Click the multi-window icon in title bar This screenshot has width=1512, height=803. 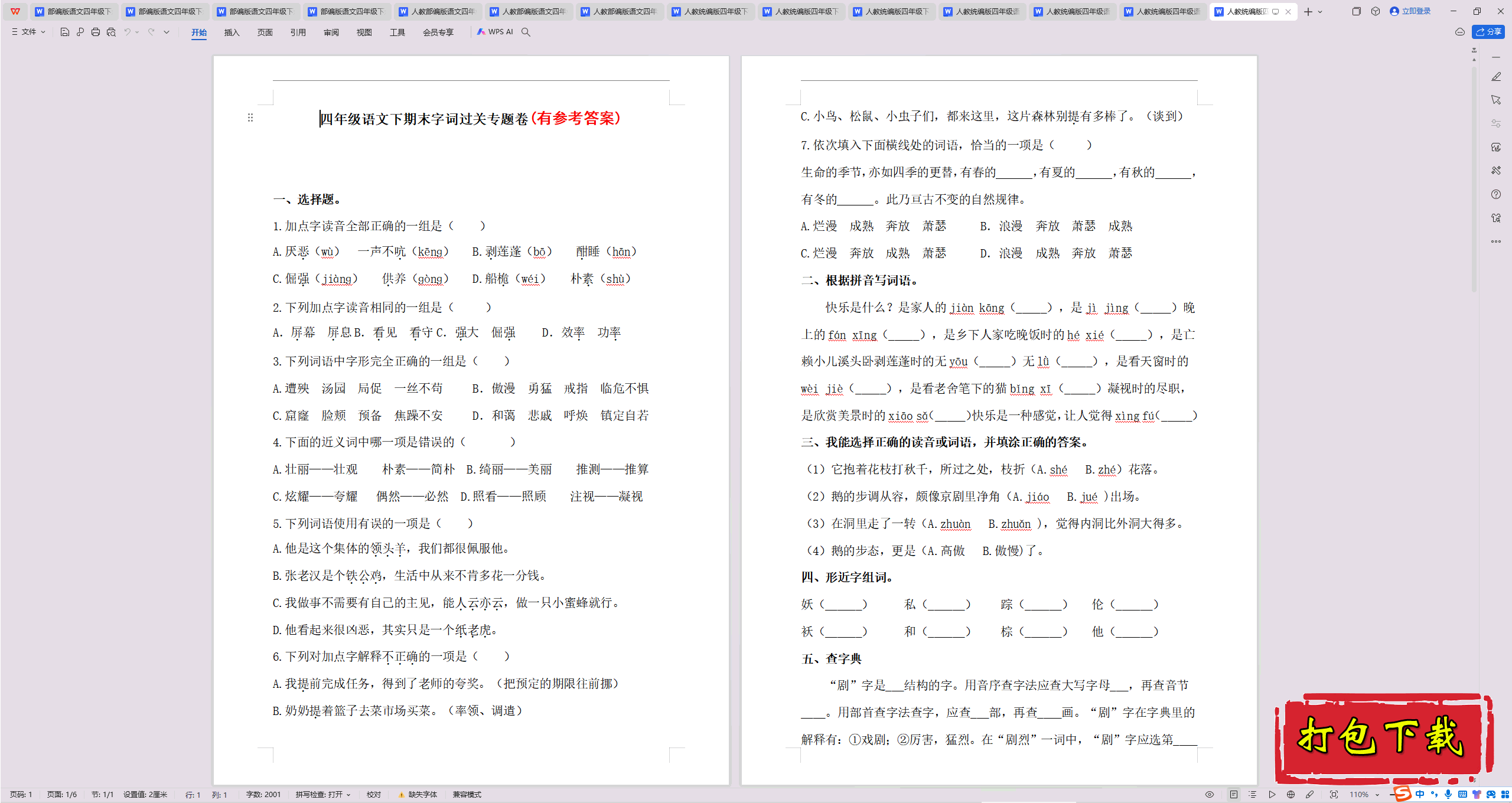(x=1356, y=11)
